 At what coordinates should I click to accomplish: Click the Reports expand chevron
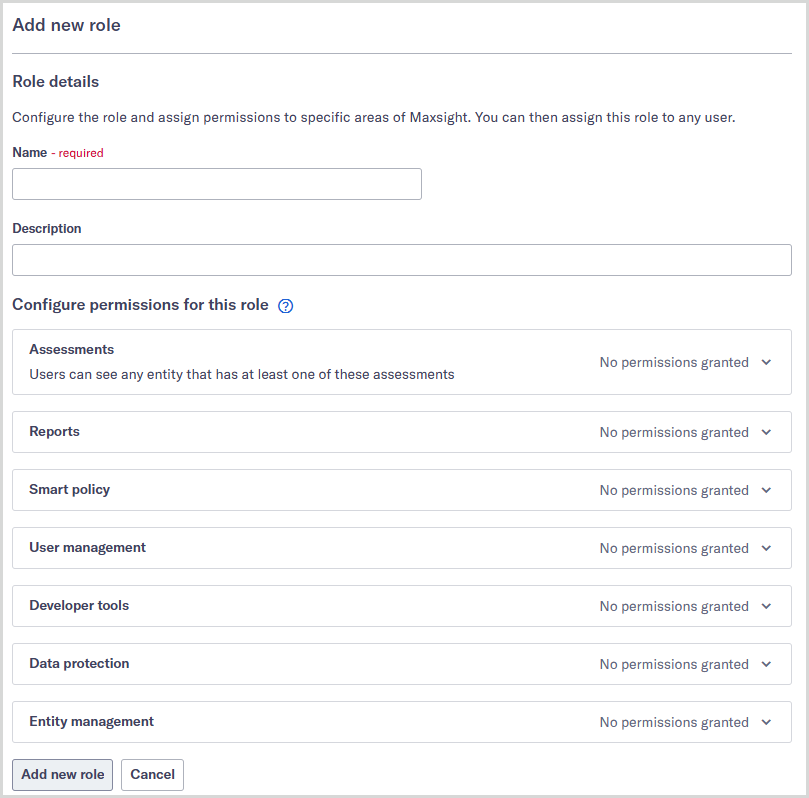pyautogui.click(x=766, y=431)
